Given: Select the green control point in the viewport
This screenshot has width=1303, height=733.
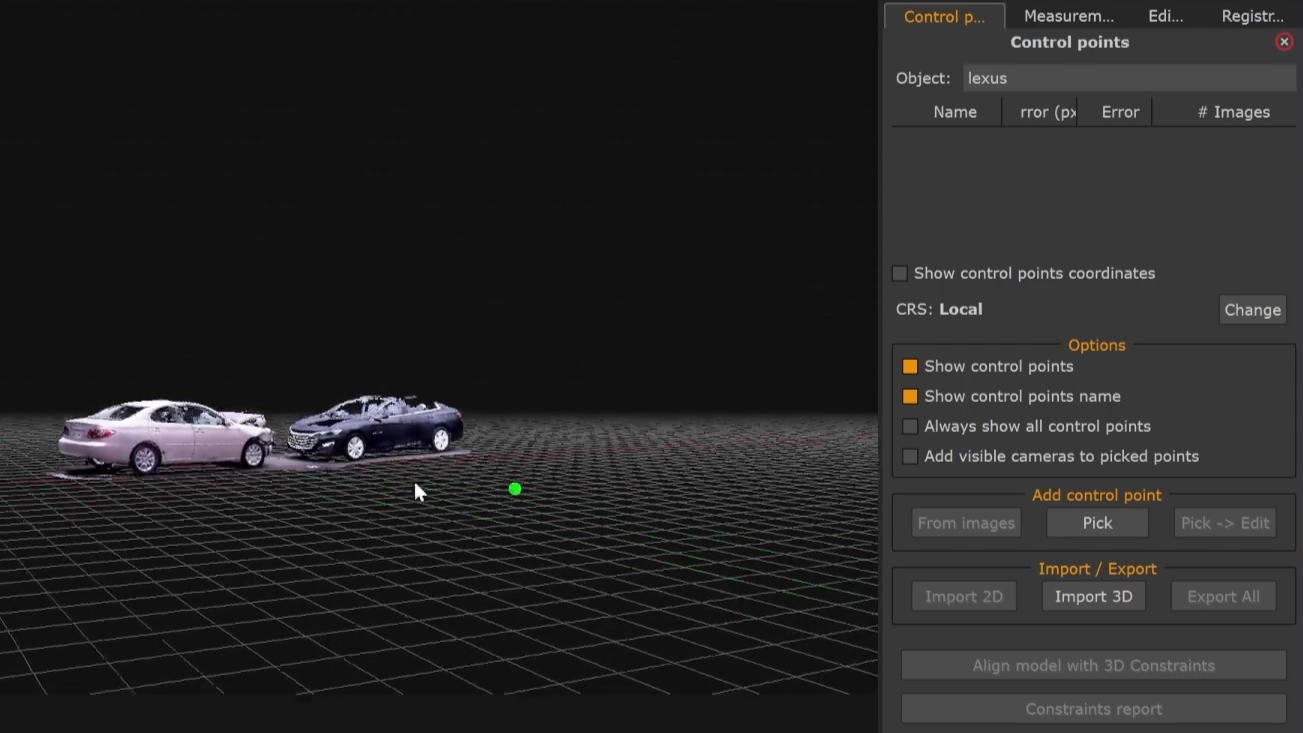Looking at the screenshot, I should click(514, 488).
